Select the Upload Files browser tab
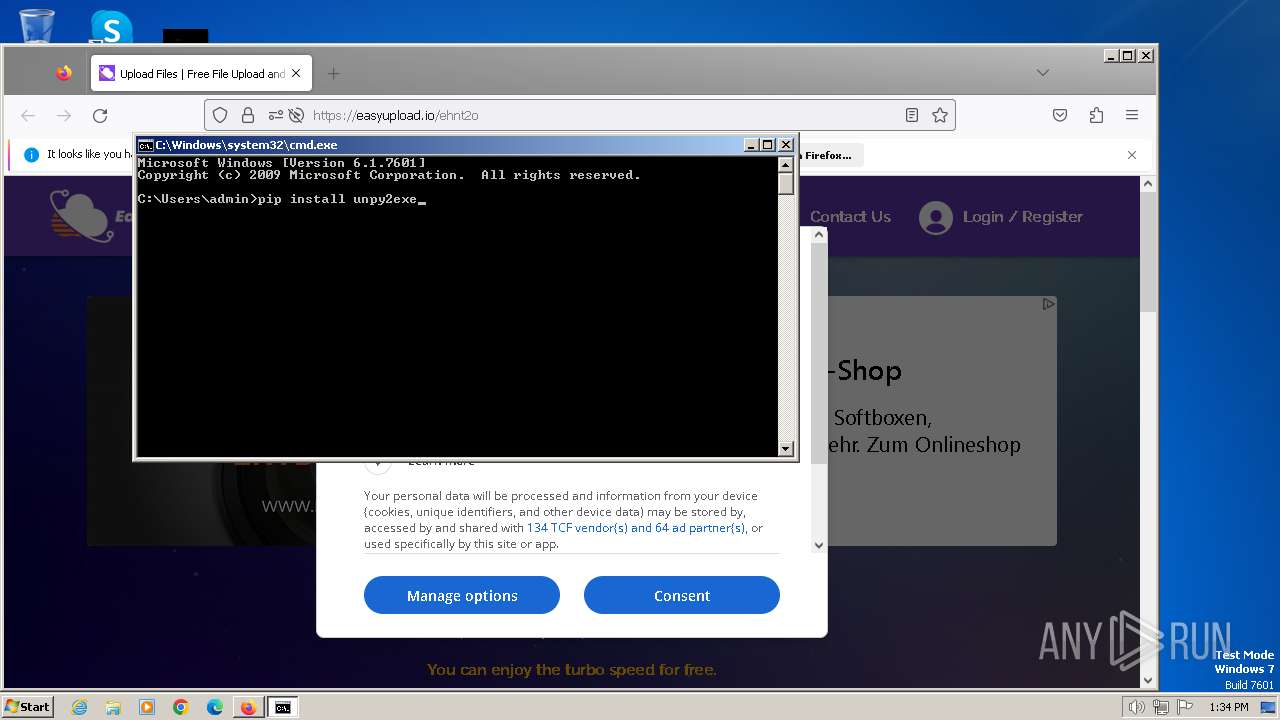Image resolution: width=1280 pixels, height=720 pixels. coord(201,73)
